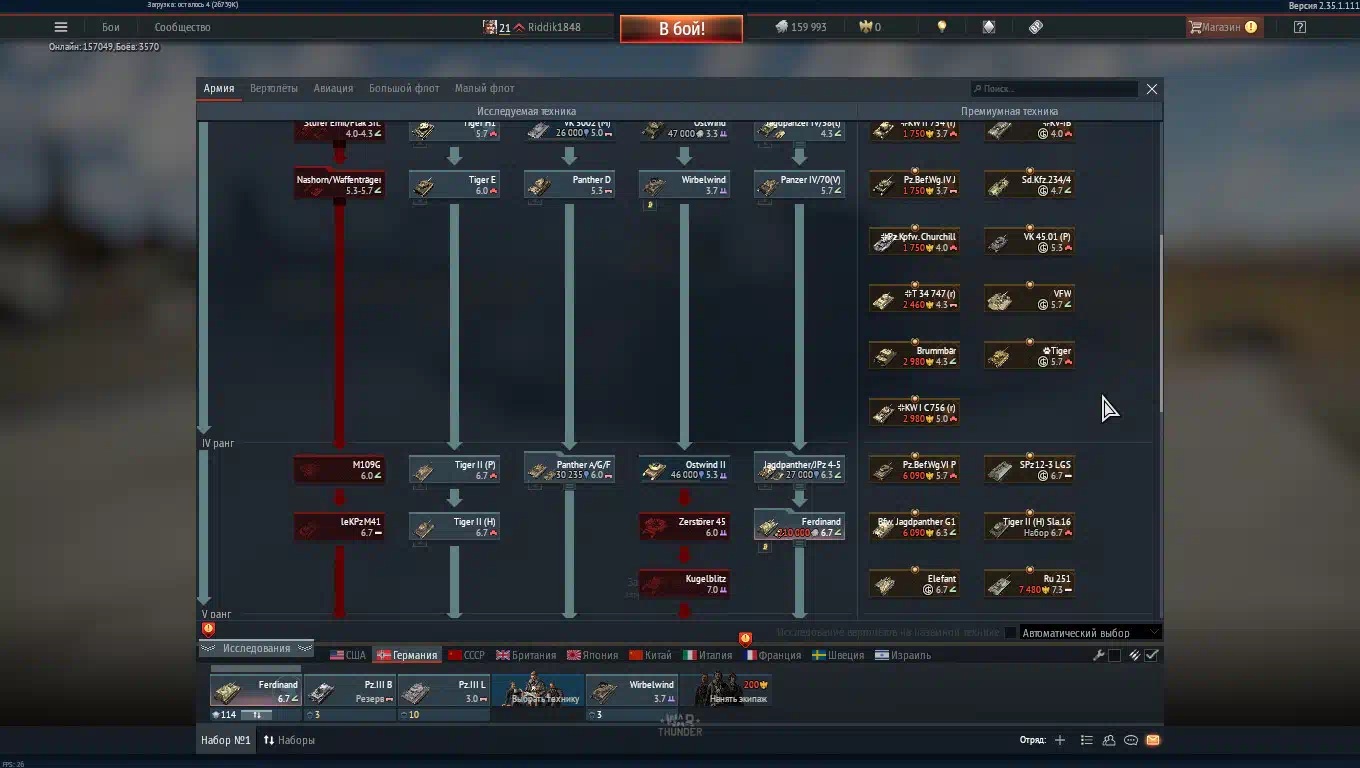Open the Бои menu
1360x768 pixels.
click(x=110, y=27)
